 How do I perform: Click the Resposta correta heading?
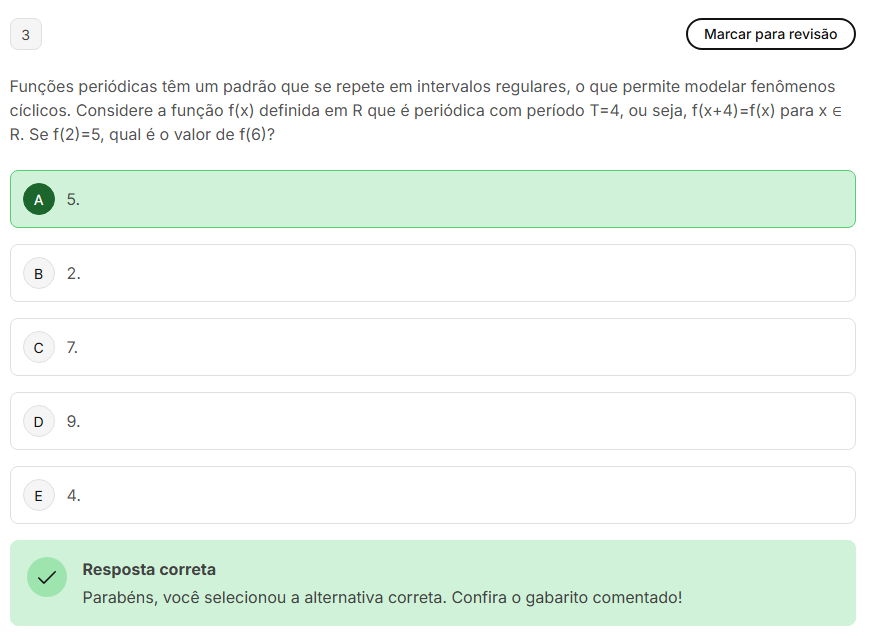click(148, 570)
